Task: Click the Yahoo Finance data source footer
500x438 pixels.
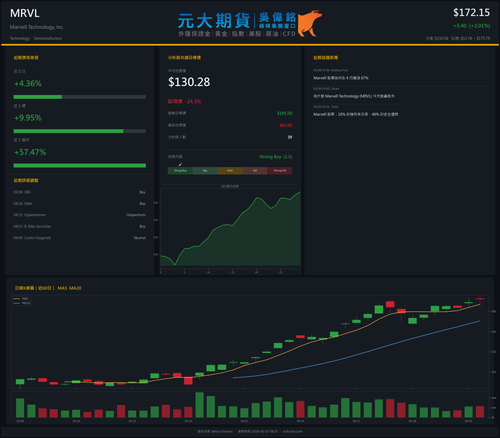Action: pyautogui.click(x=215, y=431)
